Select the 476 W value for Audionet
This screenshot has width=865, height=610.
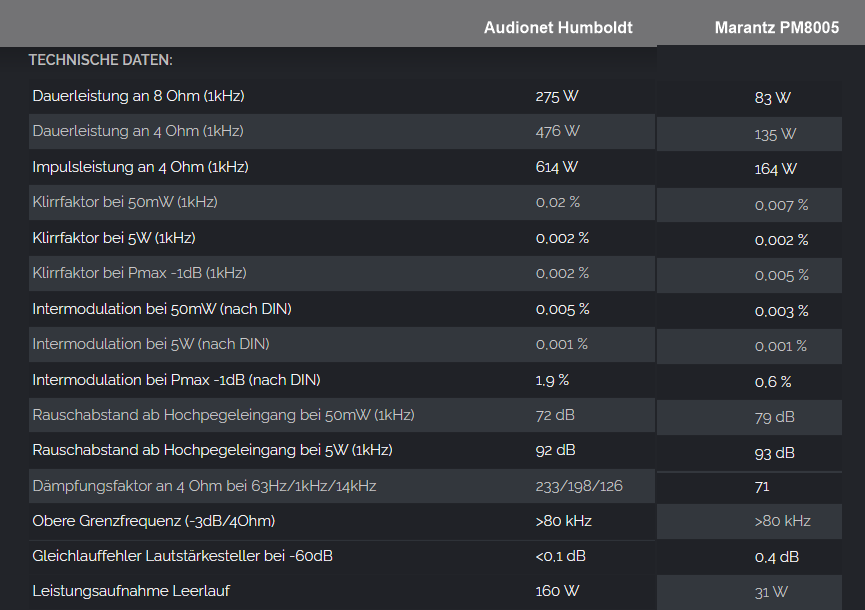[557, 131]
